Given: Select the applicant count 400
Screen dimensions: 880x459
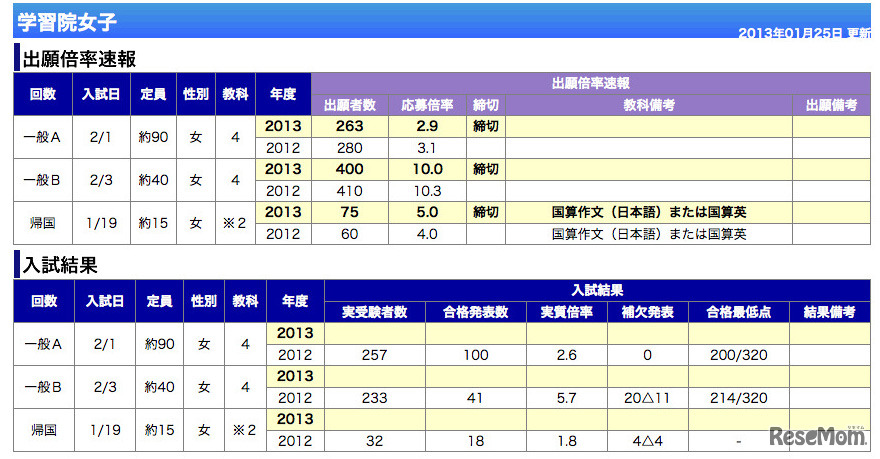Looking at the screenshot, I should click(x=350, y=169).
